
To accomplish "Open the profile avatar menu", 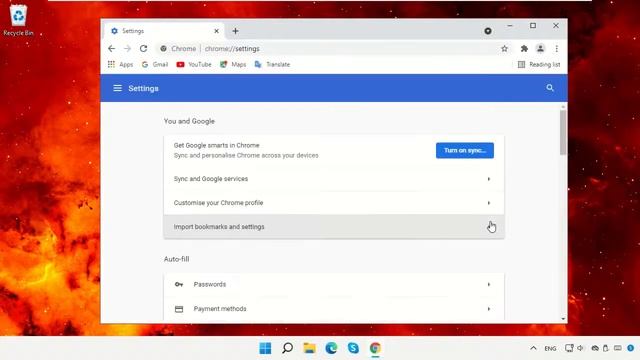I will click(540, 49).
